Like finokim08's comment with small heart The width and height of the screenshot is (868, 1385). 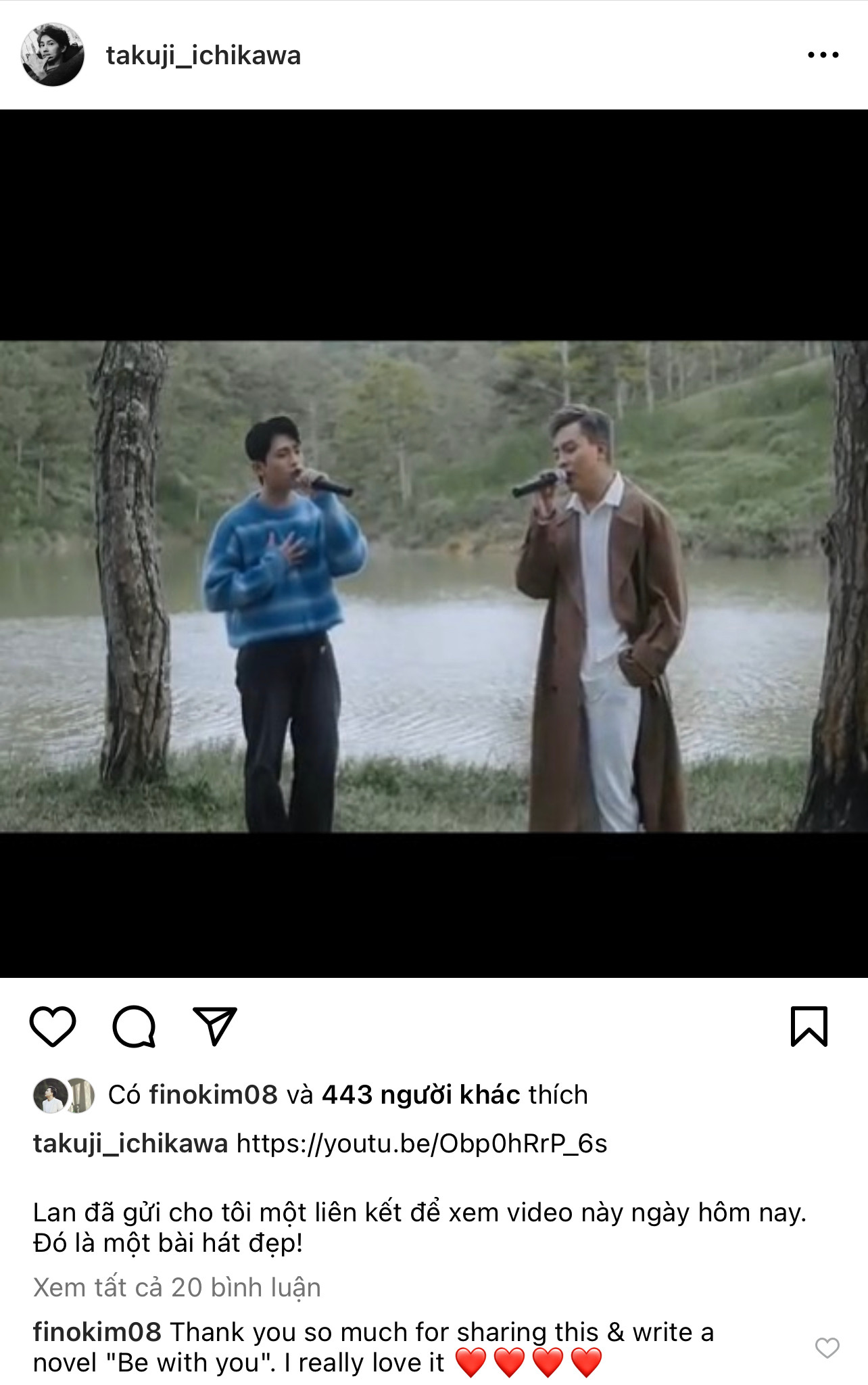point(827,1348)
